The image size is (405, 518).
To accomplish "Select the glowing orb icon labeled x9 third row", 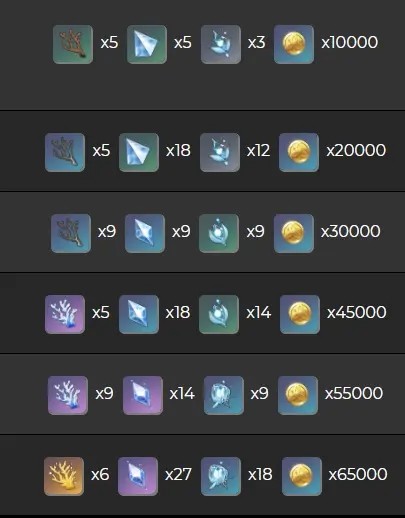I will [x=219, y=233].
